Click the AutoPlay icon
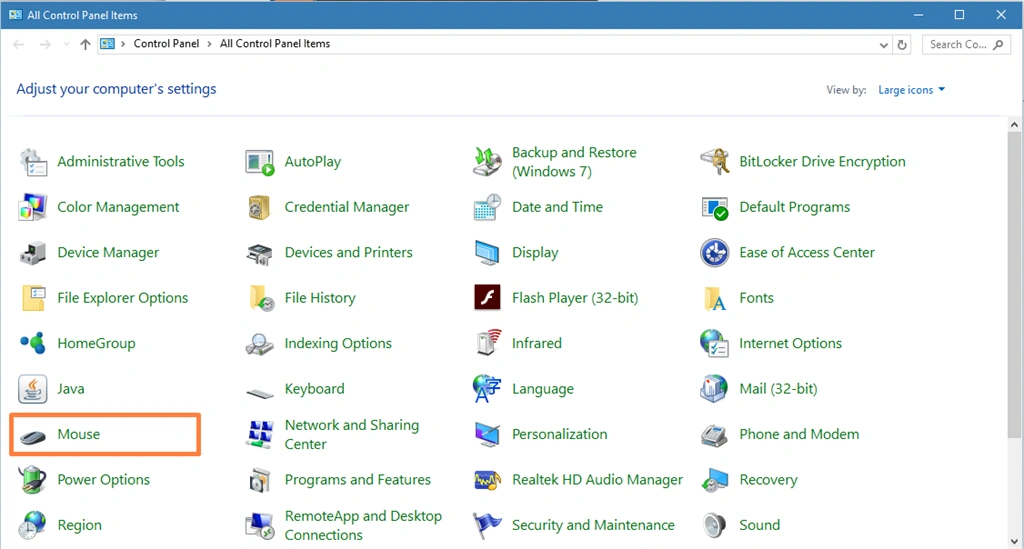The image size is (1024, 549). 260,162
